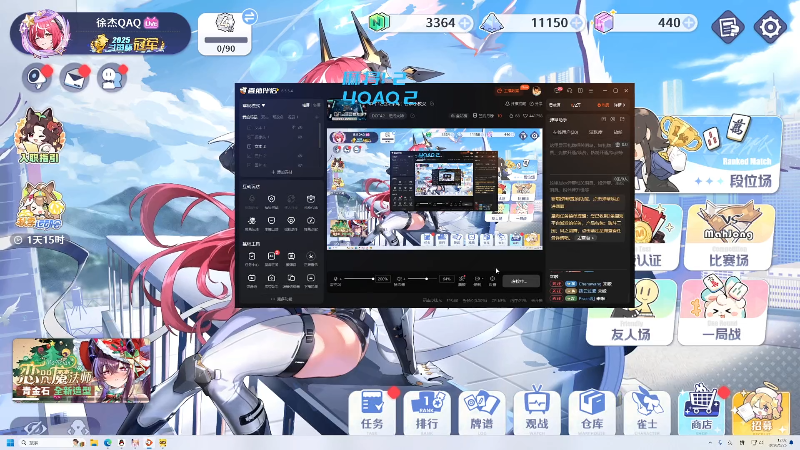Viewport: 800px width, 450px height.
Task: Click the 64% speaker volume box
Action: tap(447, 279)
